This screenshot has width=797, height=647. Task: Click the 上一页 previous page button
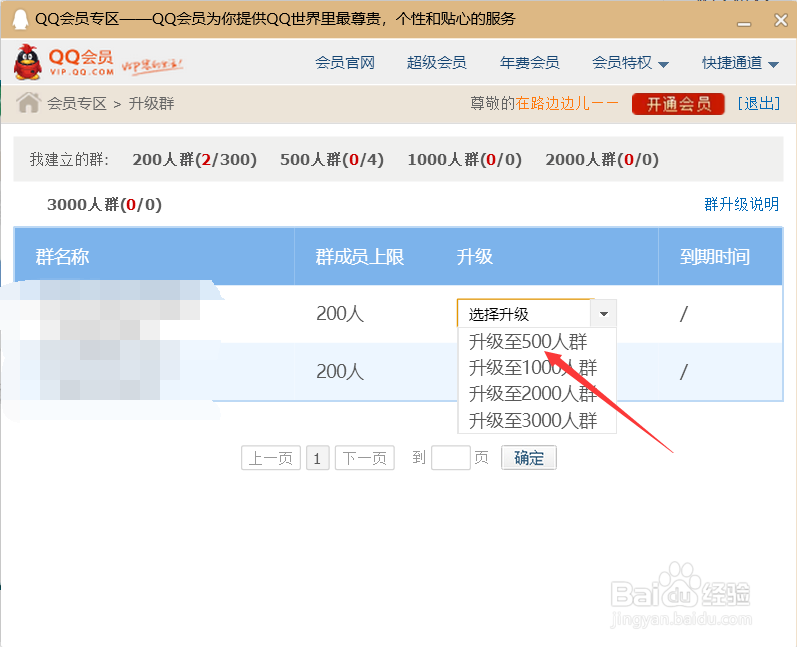(271, 458)
